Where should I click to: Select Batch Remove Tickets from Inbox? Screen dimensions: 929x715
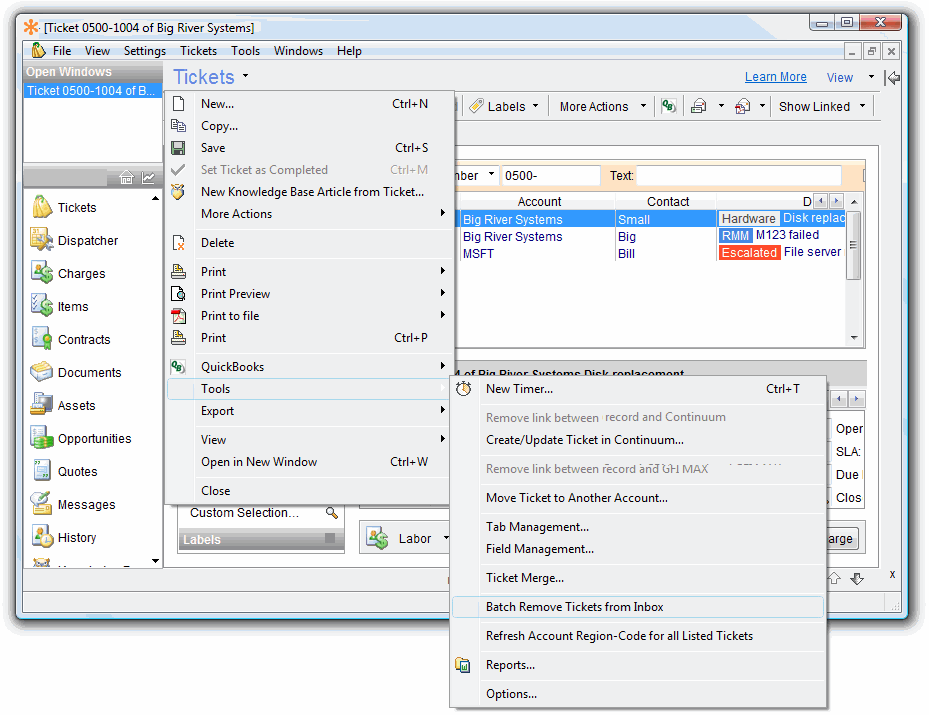point(574,607)
